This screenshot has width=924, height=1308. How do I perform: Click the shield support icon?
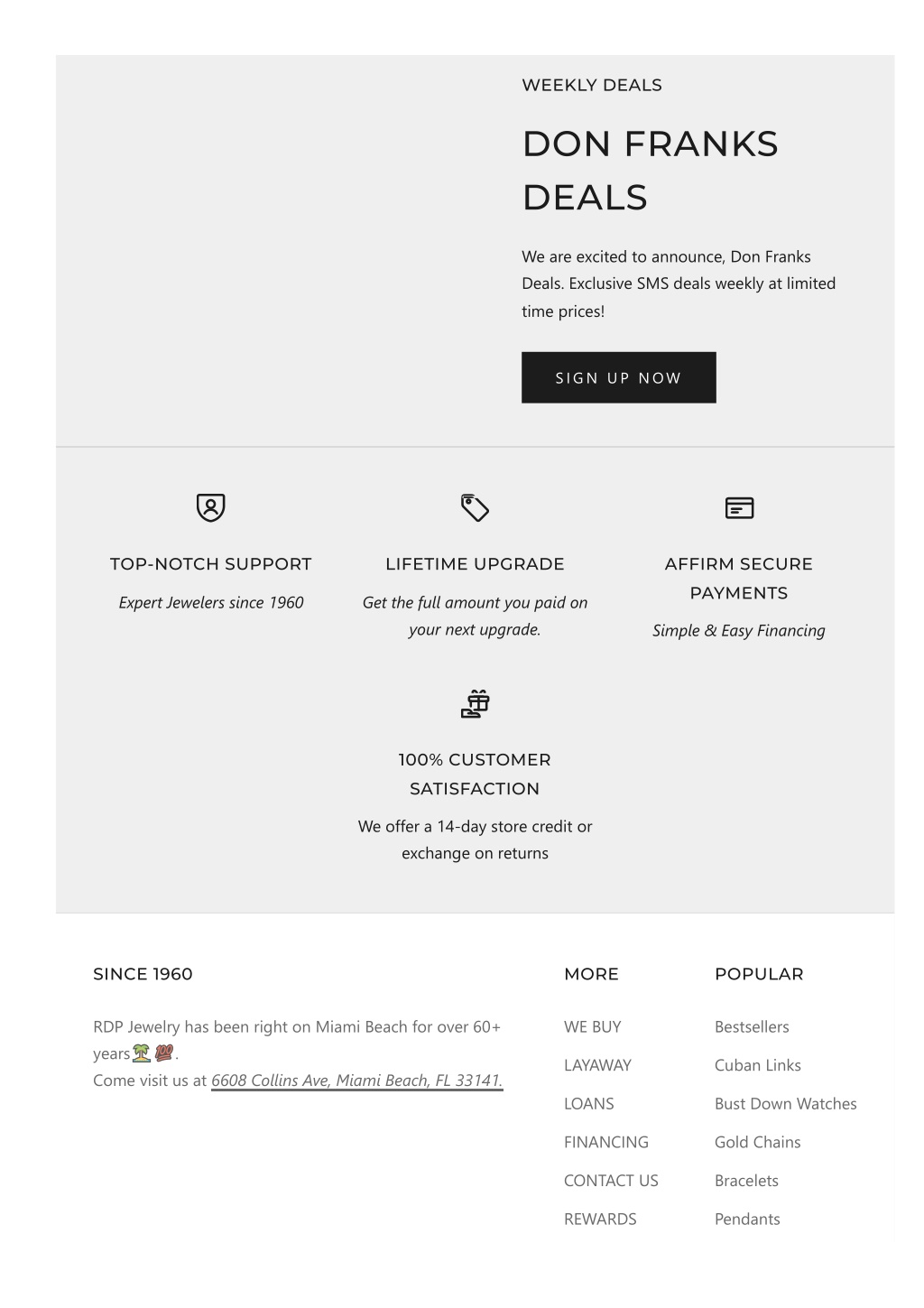[x=210, y=507]
